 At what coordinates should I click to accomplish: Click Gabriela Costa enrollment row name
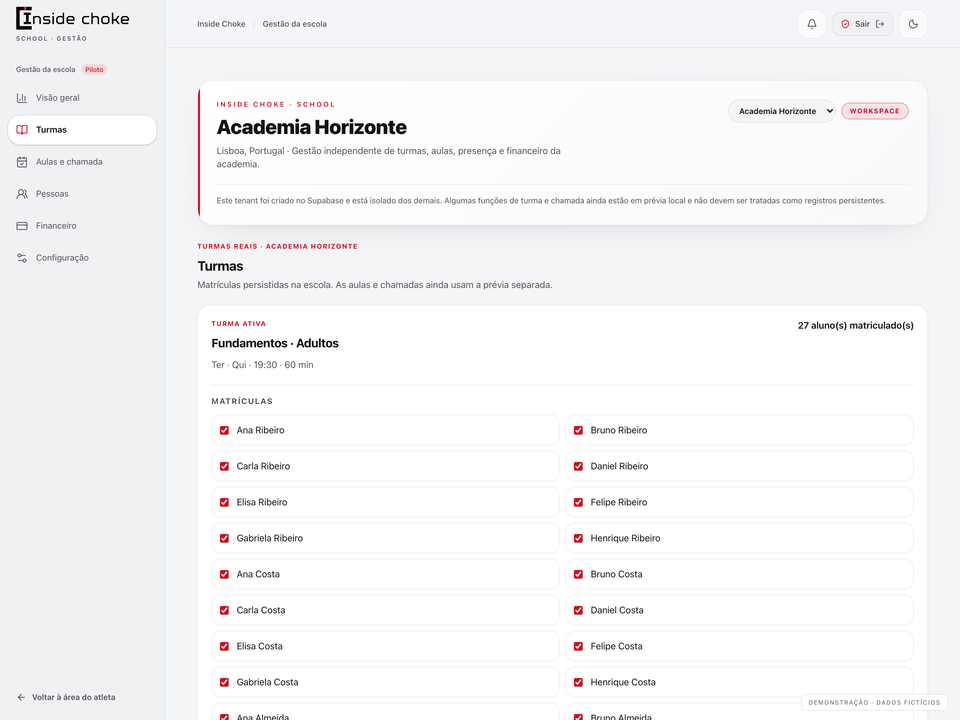tap(267, 682)
